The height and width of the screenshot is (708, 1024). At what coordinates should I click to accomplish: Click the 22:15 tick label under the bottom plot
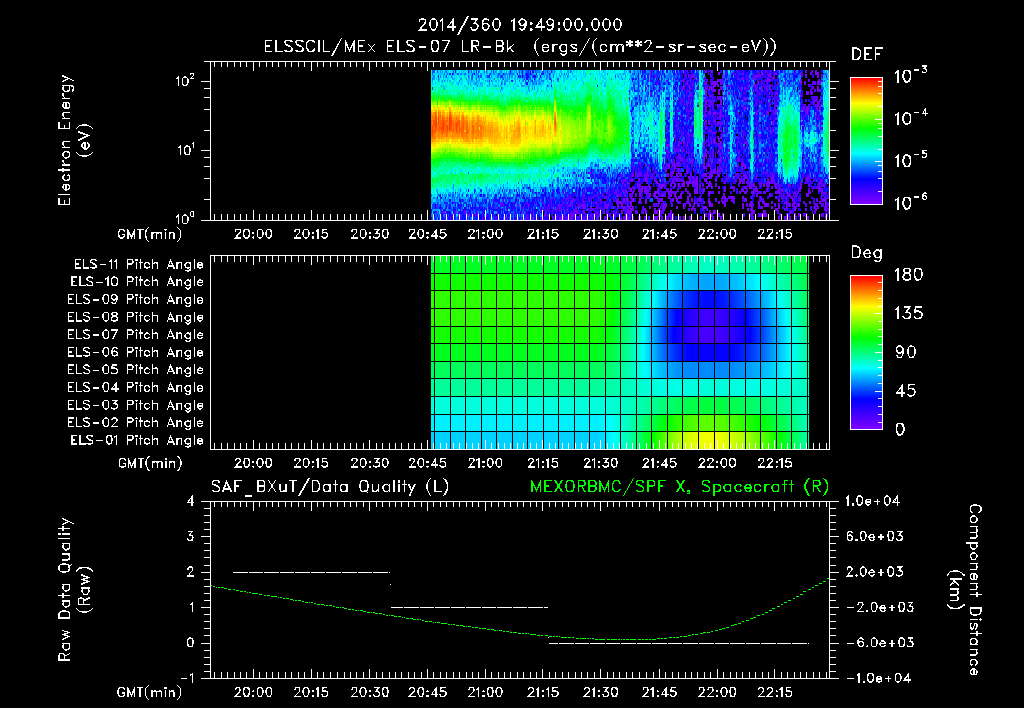tap(775, 692)
